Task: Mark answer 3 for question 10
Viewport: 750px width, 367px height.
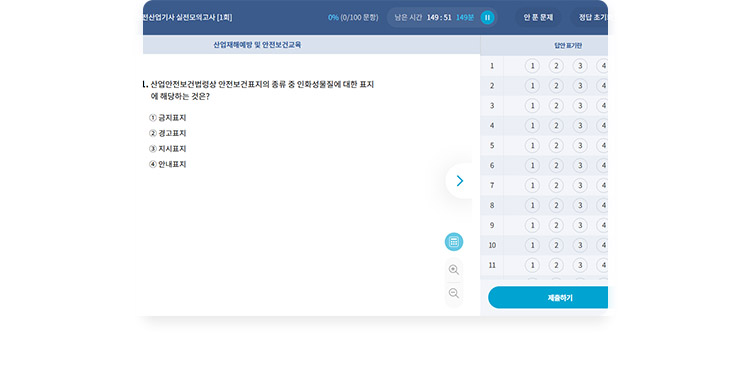Action: [580, 245]
